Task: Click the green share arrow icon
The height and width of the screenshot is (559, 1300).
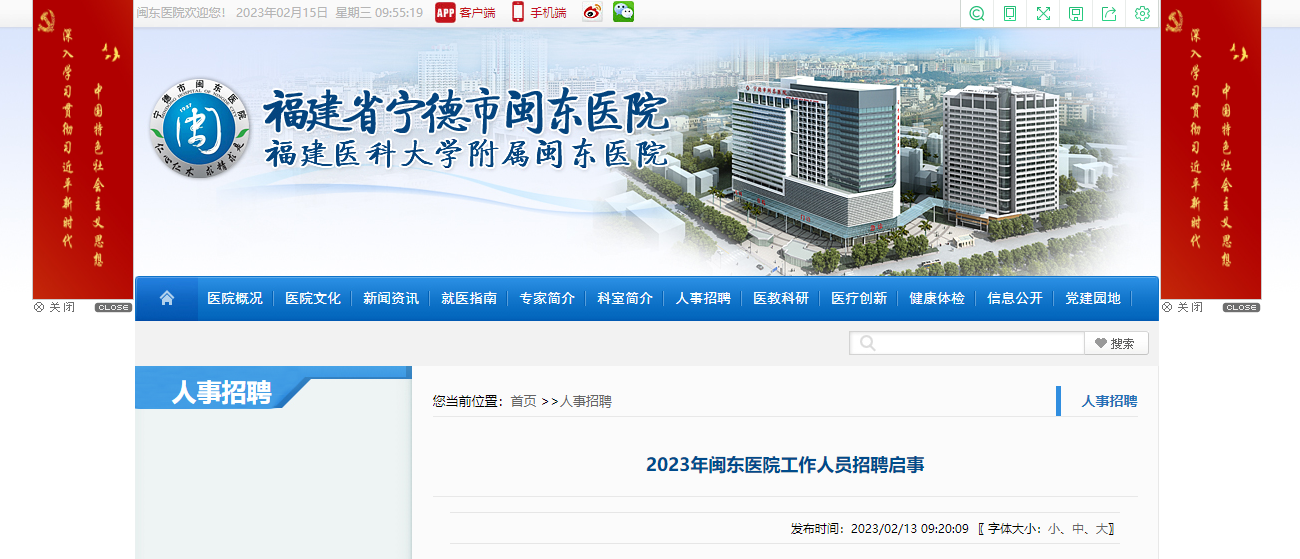Action: click(1109, 13)
